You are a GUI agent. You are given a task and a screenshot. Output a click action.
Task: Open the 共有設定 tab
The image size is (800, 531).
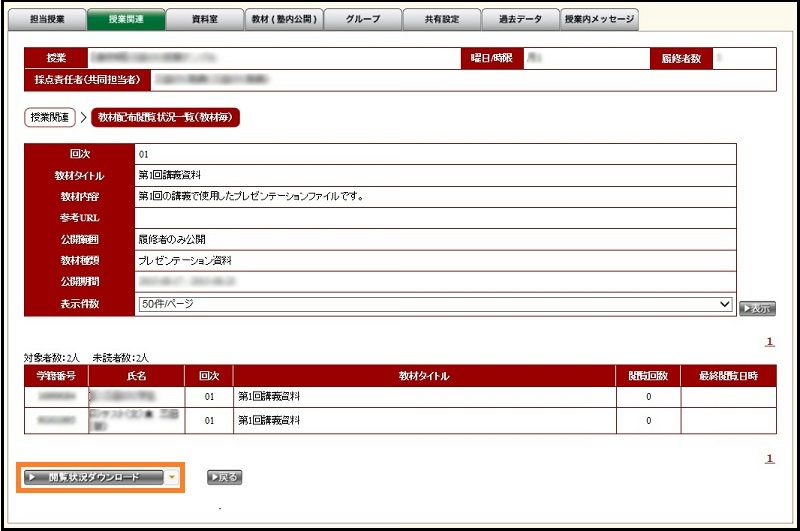440,19
